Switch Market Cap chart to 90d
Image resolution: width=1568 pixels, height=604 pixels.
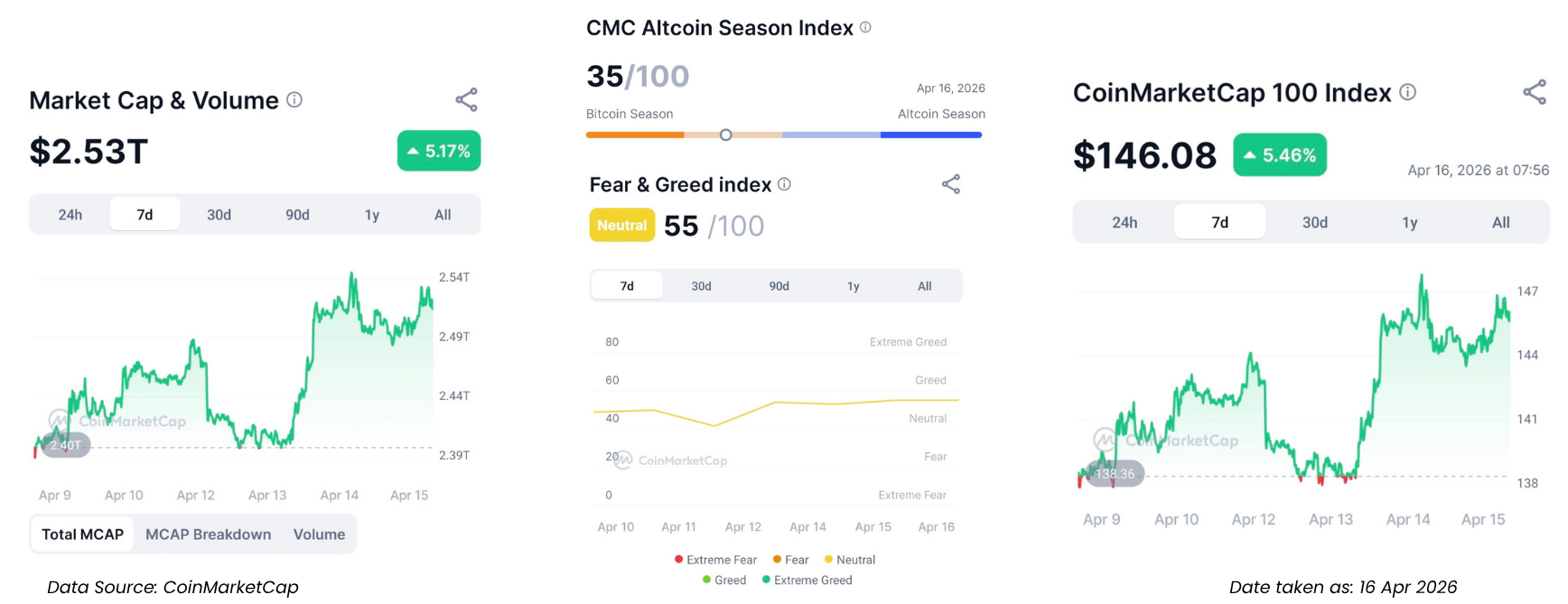297,215
